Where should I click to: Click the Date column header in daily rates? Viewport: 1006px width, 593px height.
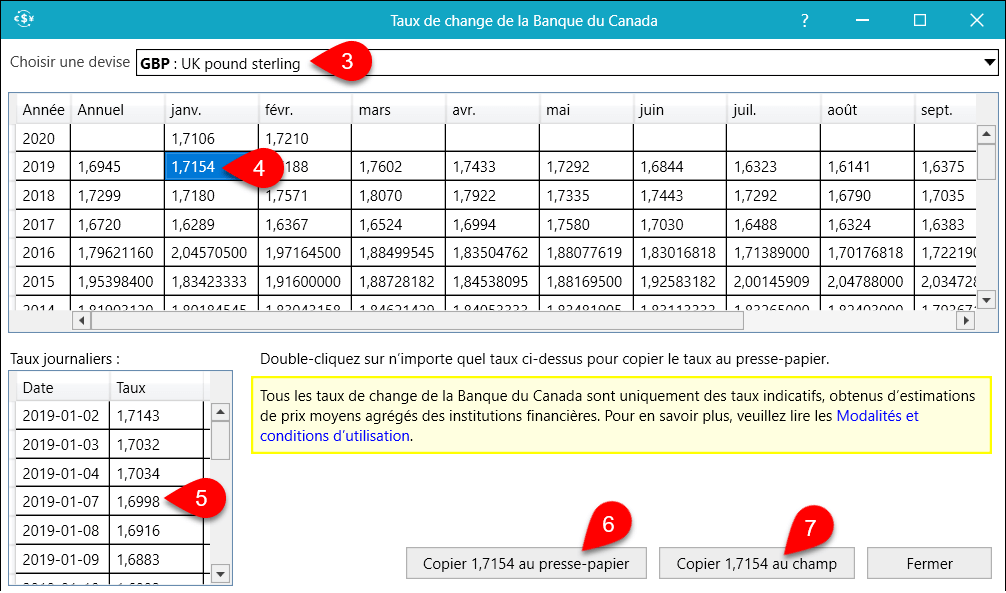coord(62,388)
